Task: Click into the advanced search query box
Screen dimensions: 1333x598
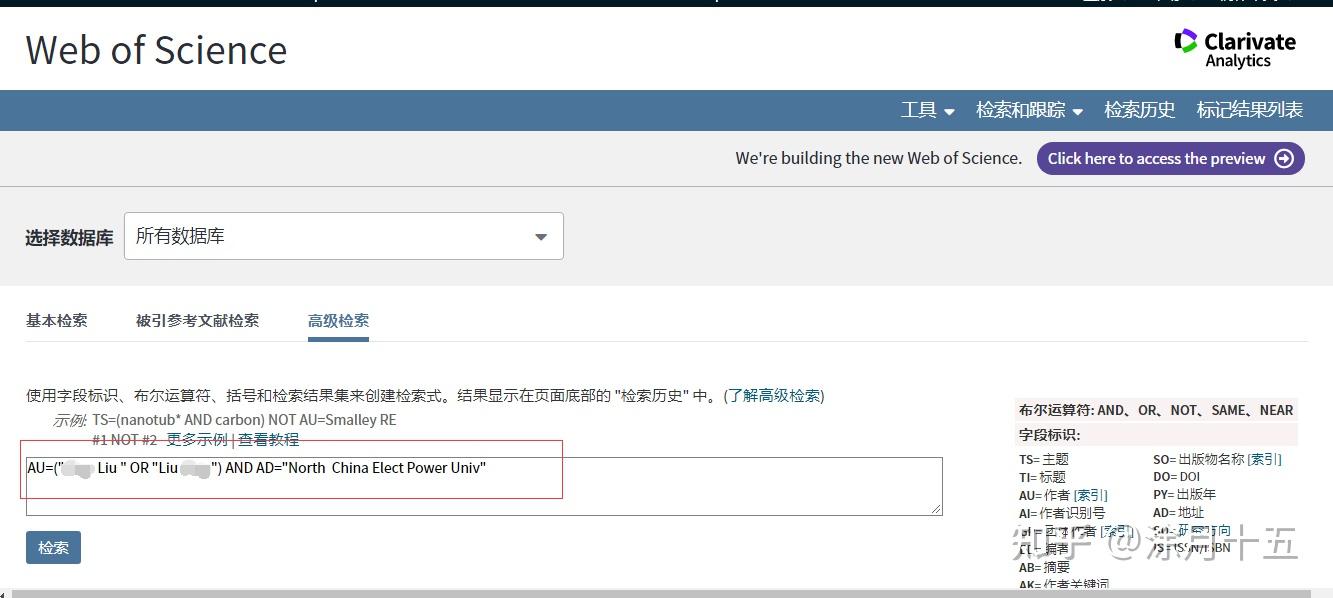Action: (484, 486)
